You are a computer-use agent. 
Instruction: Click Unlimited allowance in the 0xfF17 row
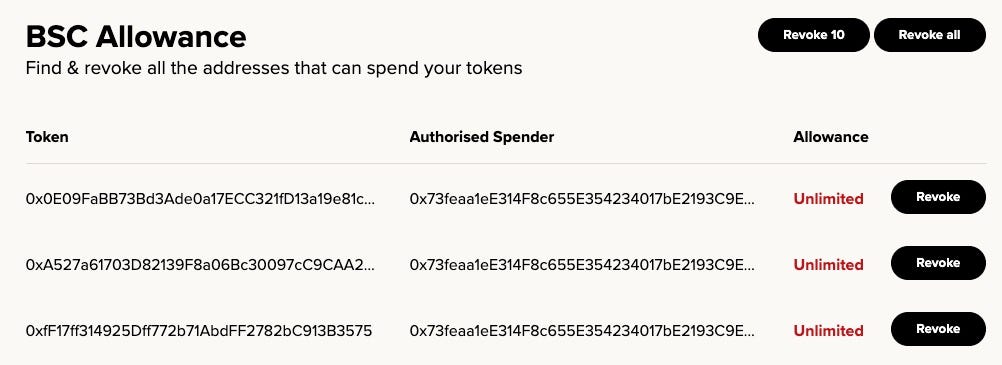click(828, 330)
